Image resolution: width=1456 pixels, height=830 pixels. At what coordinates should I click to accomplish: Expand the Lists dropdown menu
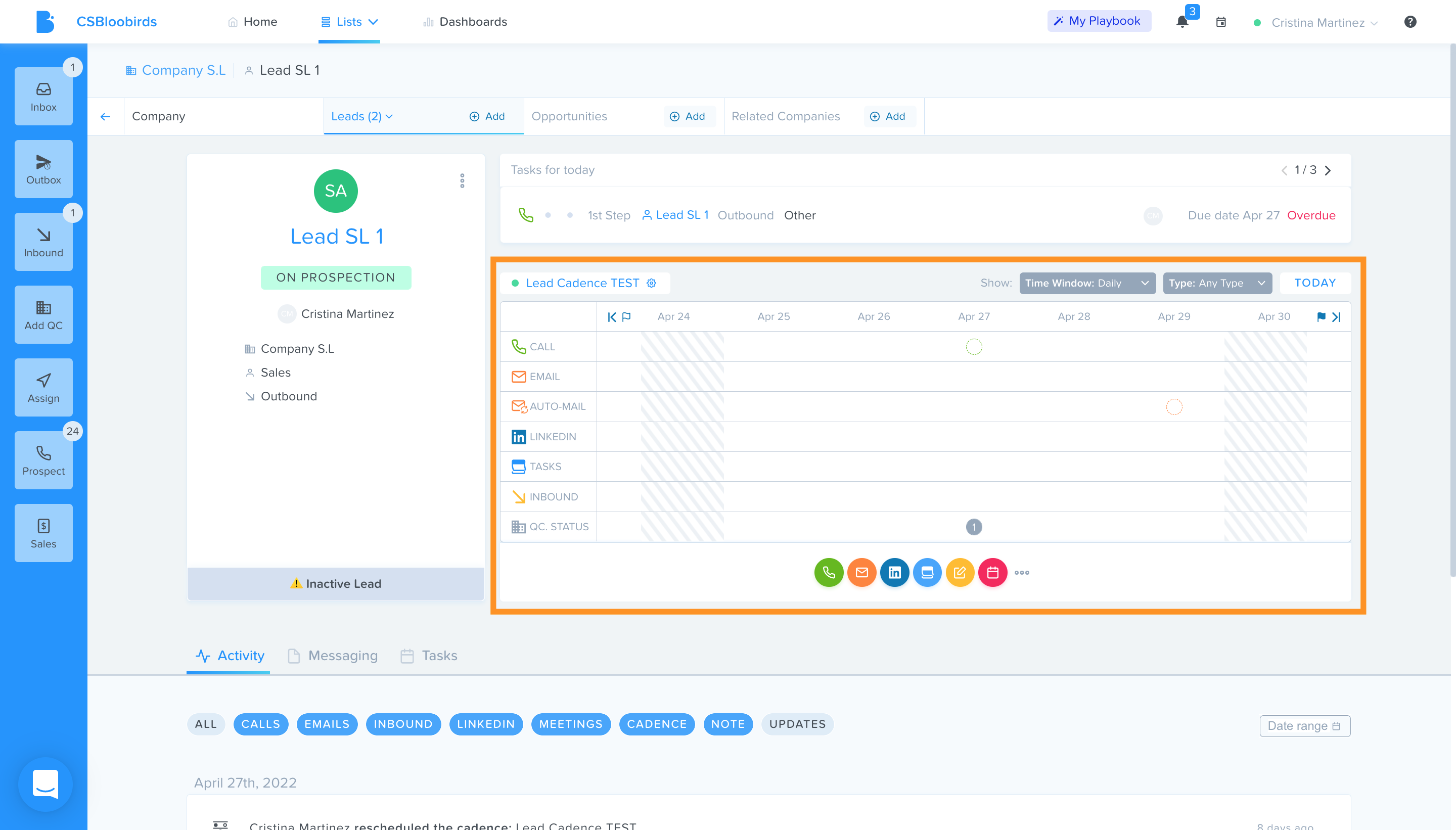349,22
